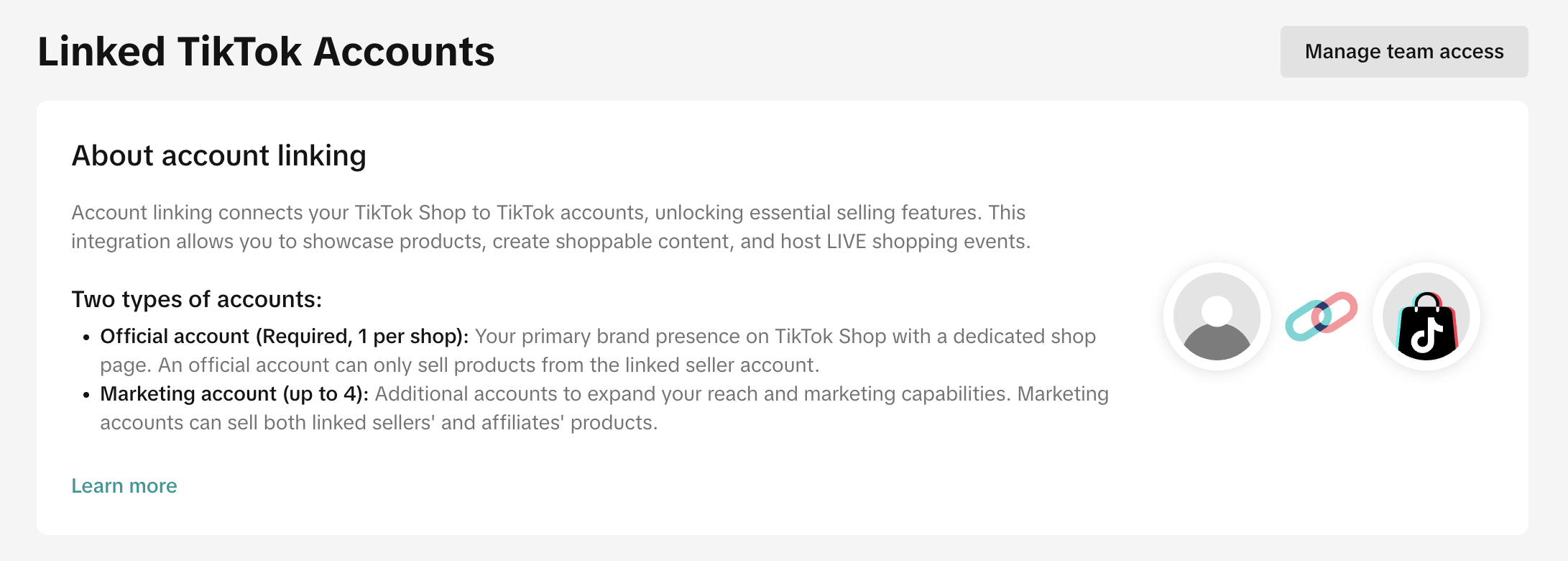Click the bullet before Marketing account
Viewport: 1568px width, 561px height.
tap(86, 395)
